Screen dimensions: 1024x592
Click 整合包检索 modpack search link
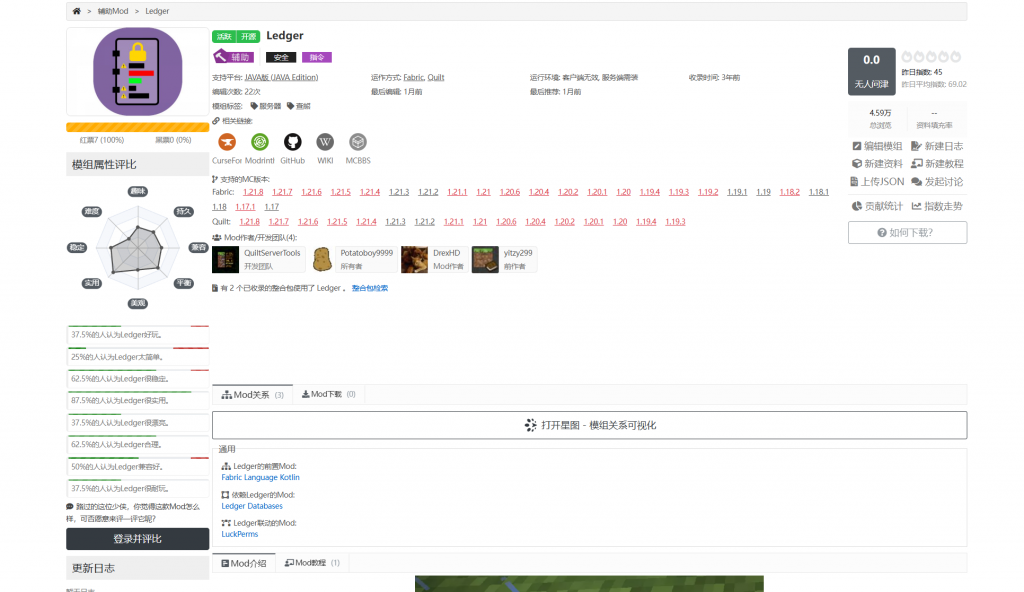point(370,288)
